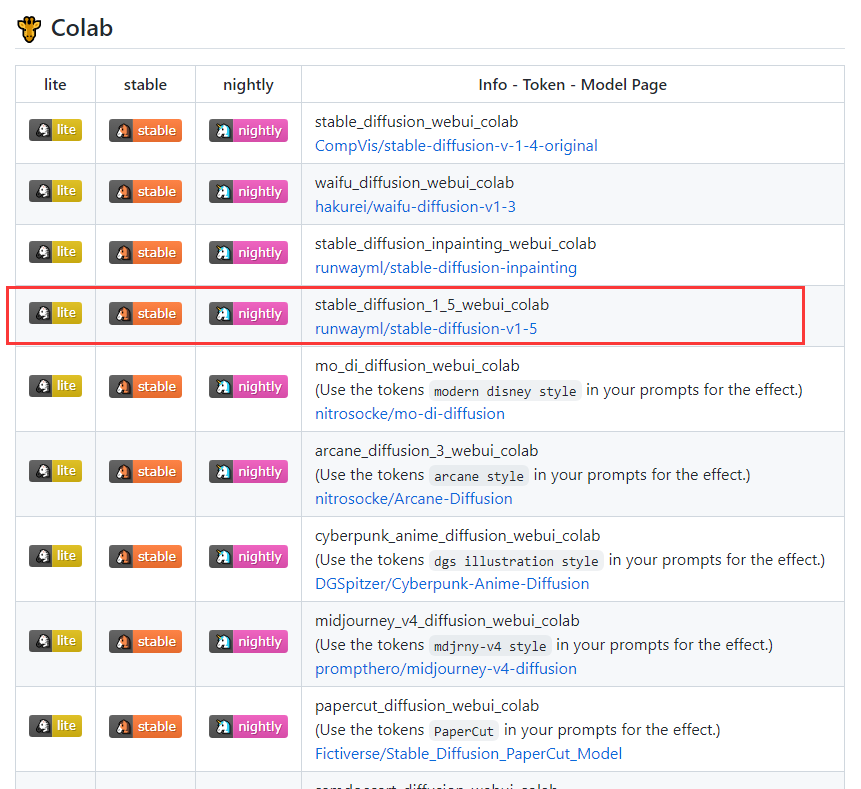The height and width of the screenshot is (789, 861).
Task: Open the CompVis/stable-diffusion-v-1-4-original link
Action: [456, 146]
